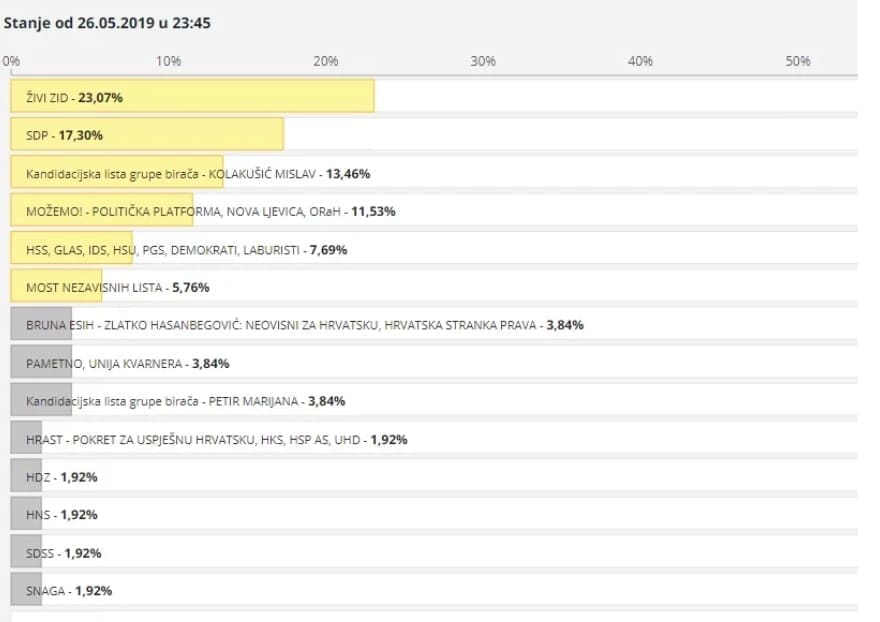Click the ŽIVI ZID 23,07% bar
Image resolution: width=880 pixels, height=622 pixels.
[192, 97]
